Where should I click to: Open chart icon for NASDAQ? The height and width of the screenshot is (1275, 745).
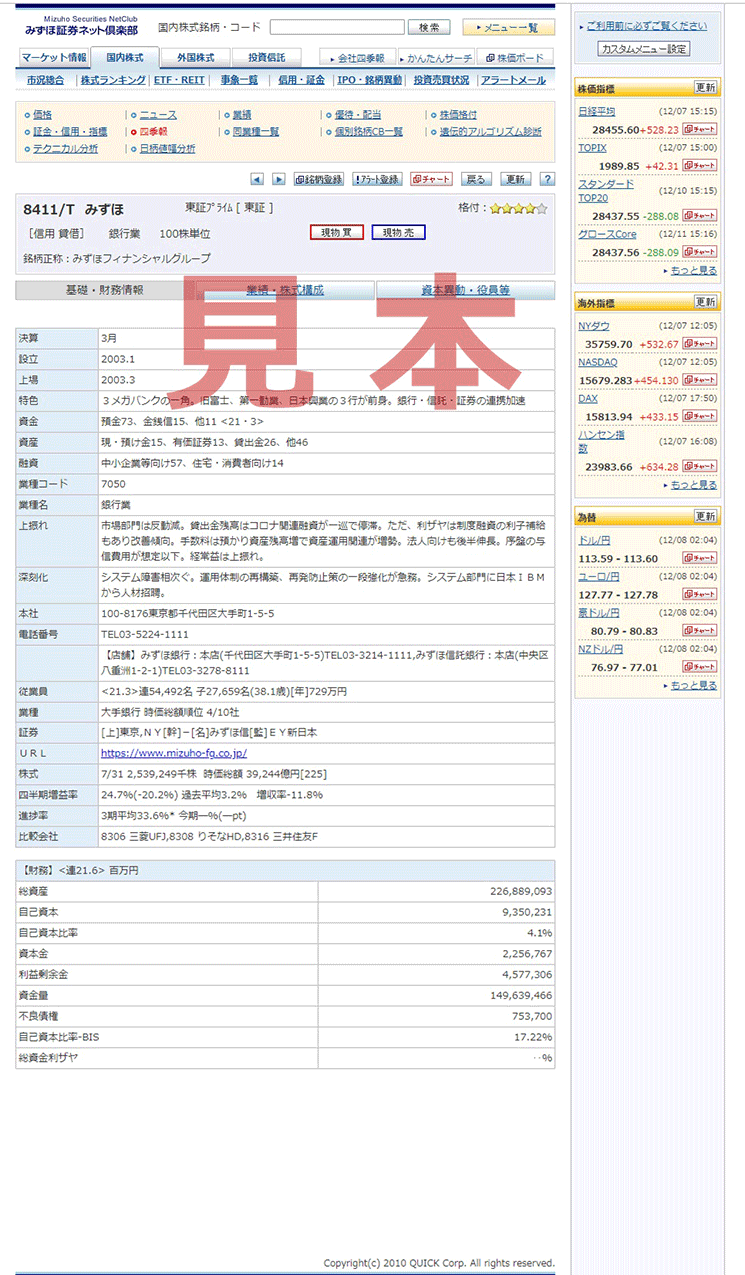(700, 380)
